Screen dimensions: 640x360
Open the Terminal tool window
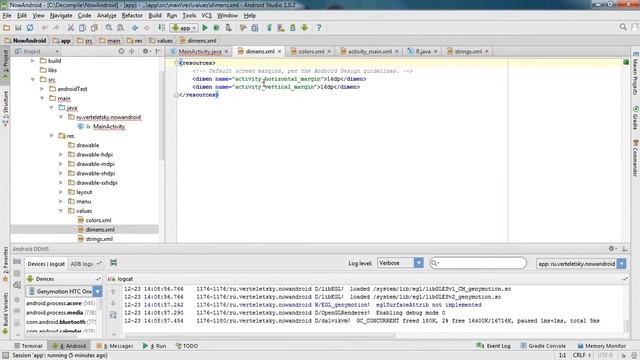click(28, 346)
